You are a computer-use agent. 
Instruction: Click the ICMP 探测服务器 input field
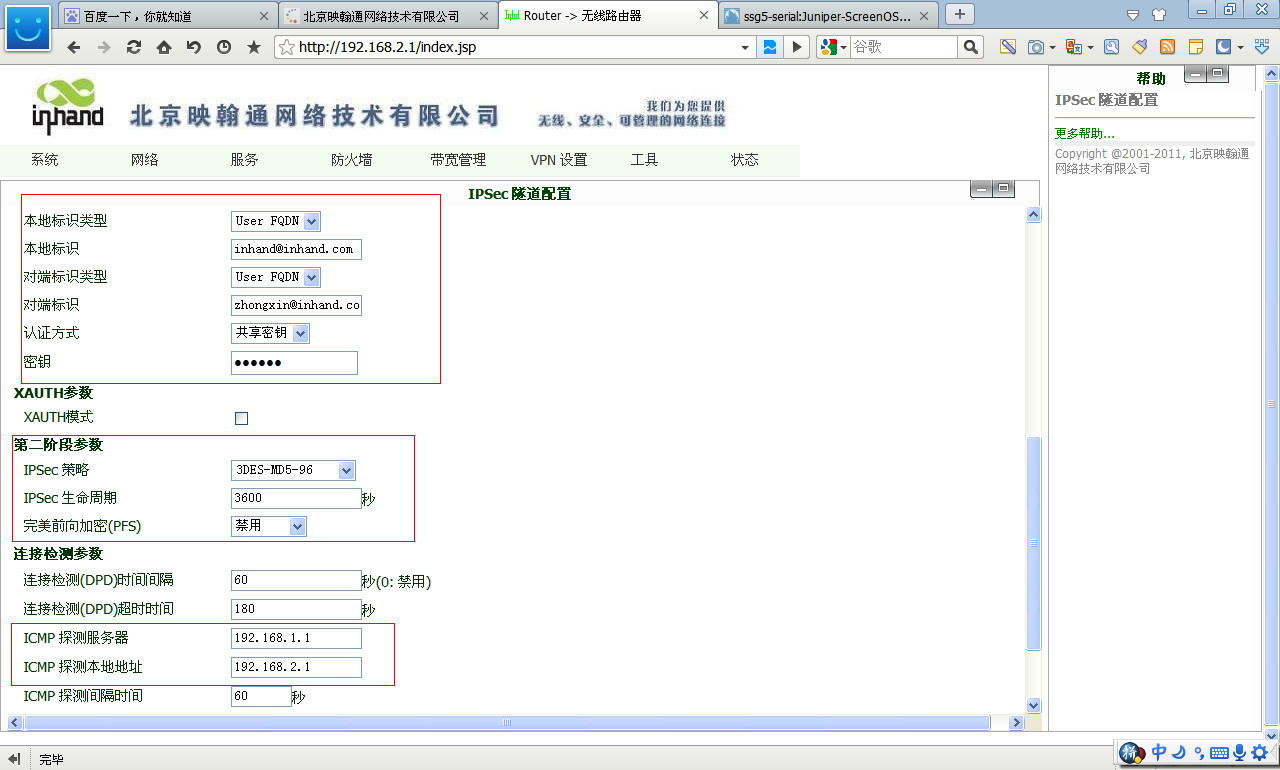295,638
